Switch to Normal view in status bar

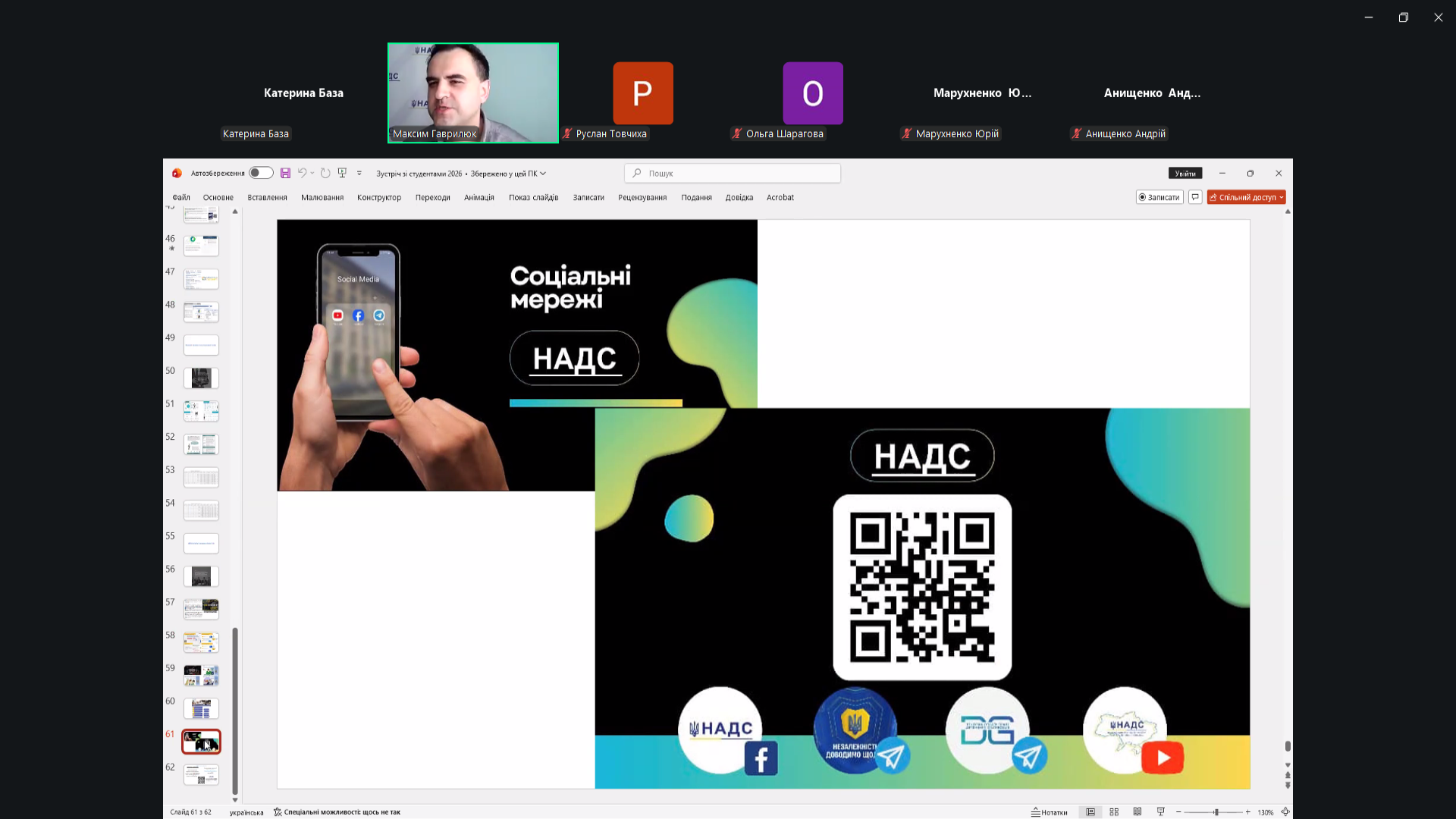click(1090, 812)
